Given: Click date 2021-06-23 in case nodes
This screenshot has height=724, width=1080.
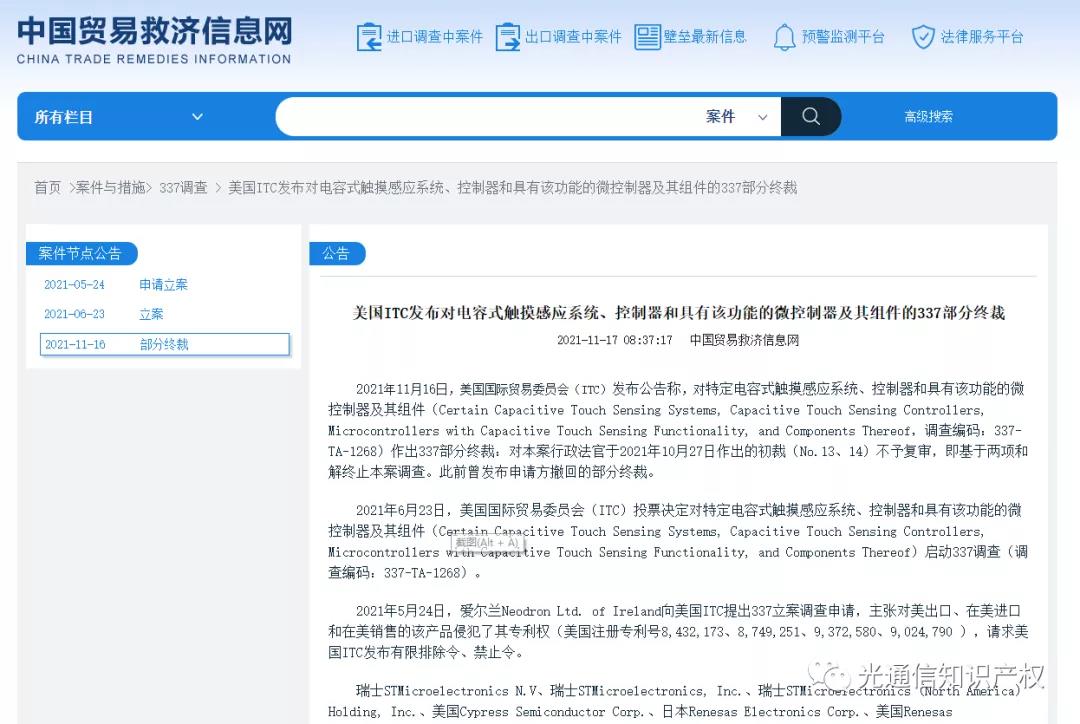Looking at the screenshot, I should coord(74,314).
